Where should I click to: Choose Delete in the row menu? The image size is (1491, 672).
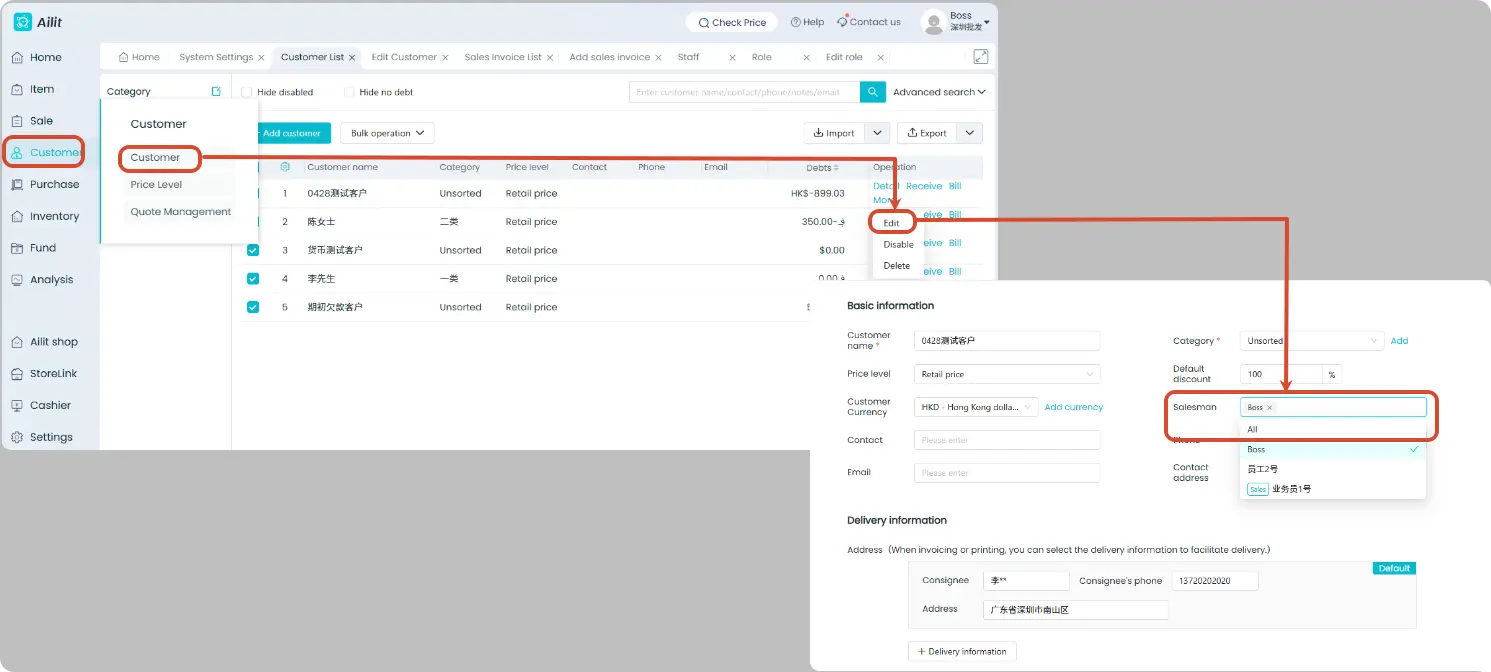tap(897, 266)
